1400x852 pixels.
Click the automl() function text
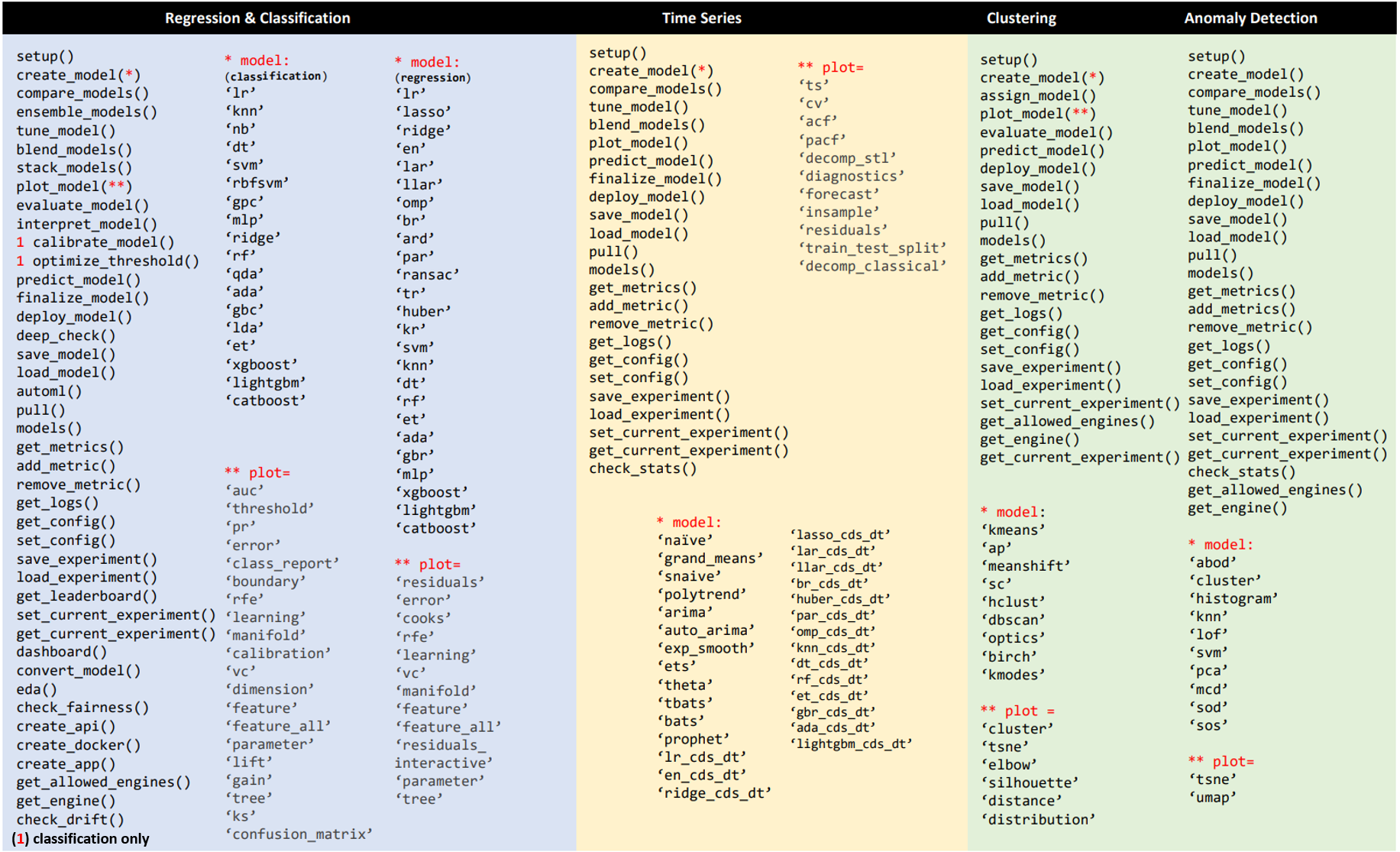click(49, 391)
